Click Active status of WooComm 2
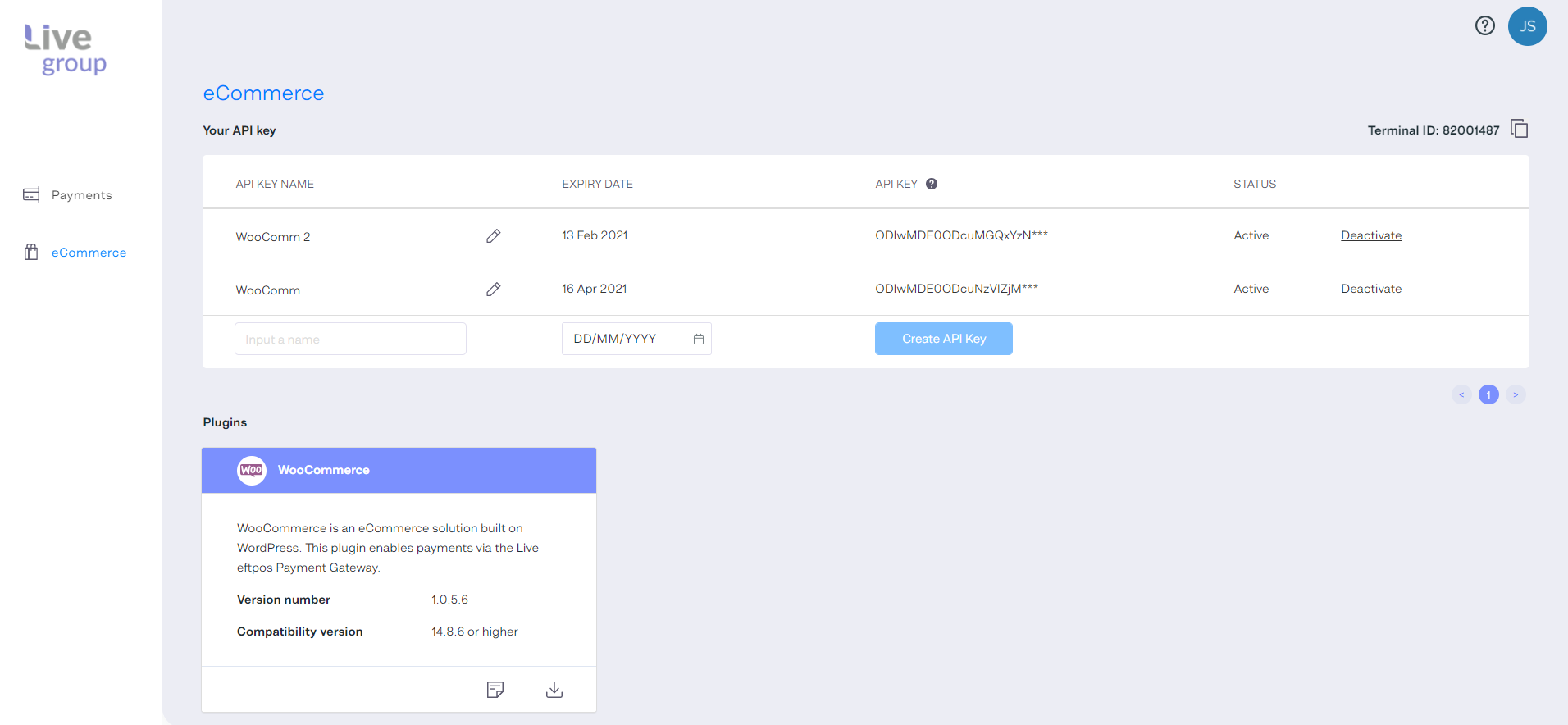 [1251, 235]
